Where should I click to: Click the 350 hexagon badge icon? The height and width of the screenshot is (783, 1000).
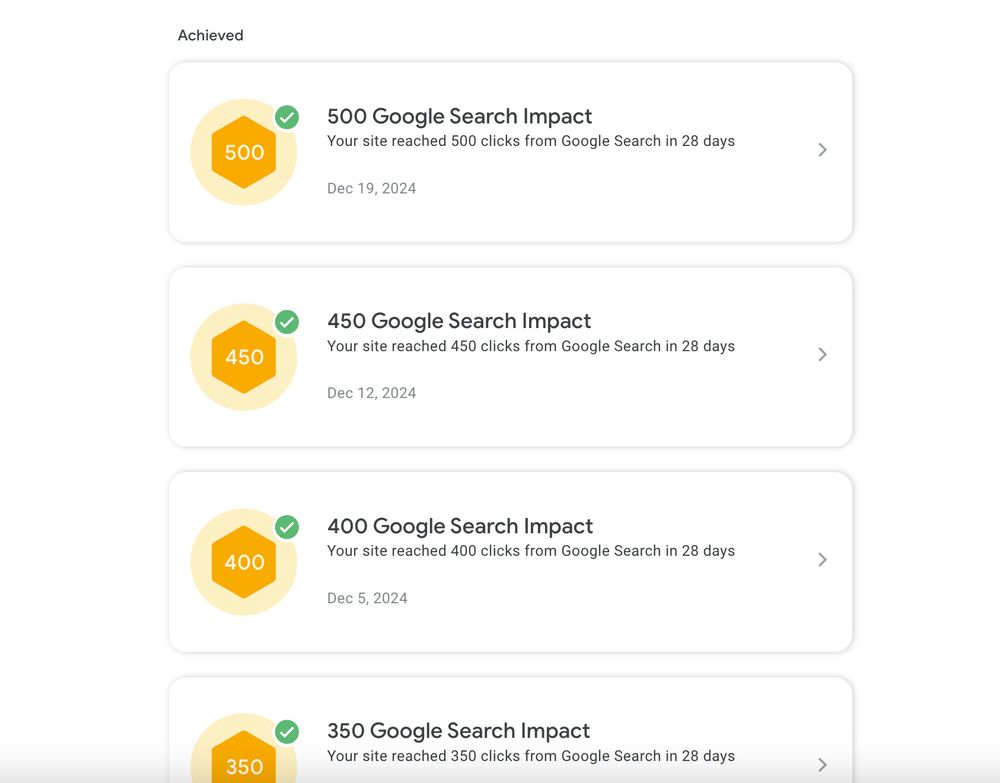(244, 757)
